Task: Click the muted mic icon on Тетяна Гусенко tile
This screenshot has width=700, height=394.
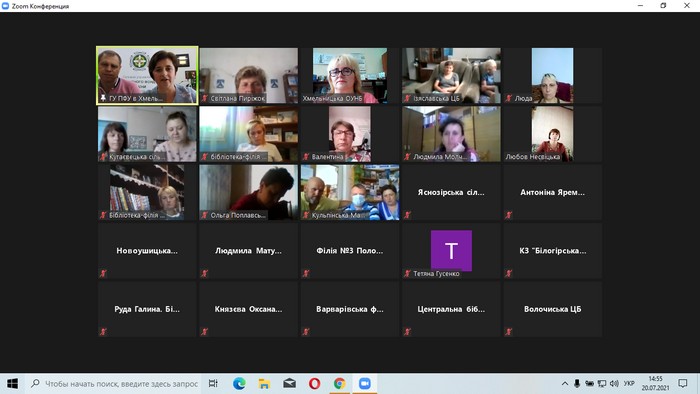Action: pyautogui.click(x=407, y=274)
